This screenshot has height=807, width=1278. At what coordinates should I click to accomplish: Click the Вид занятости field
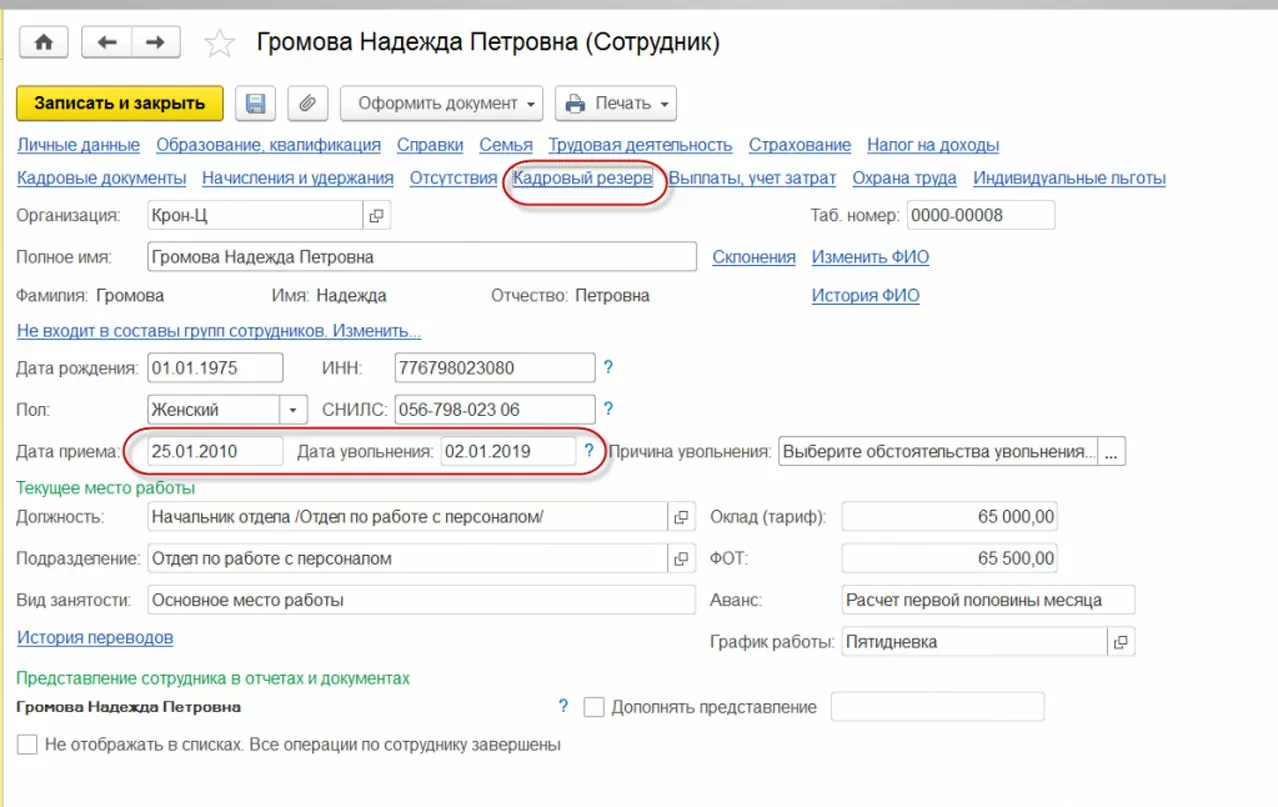421,600
